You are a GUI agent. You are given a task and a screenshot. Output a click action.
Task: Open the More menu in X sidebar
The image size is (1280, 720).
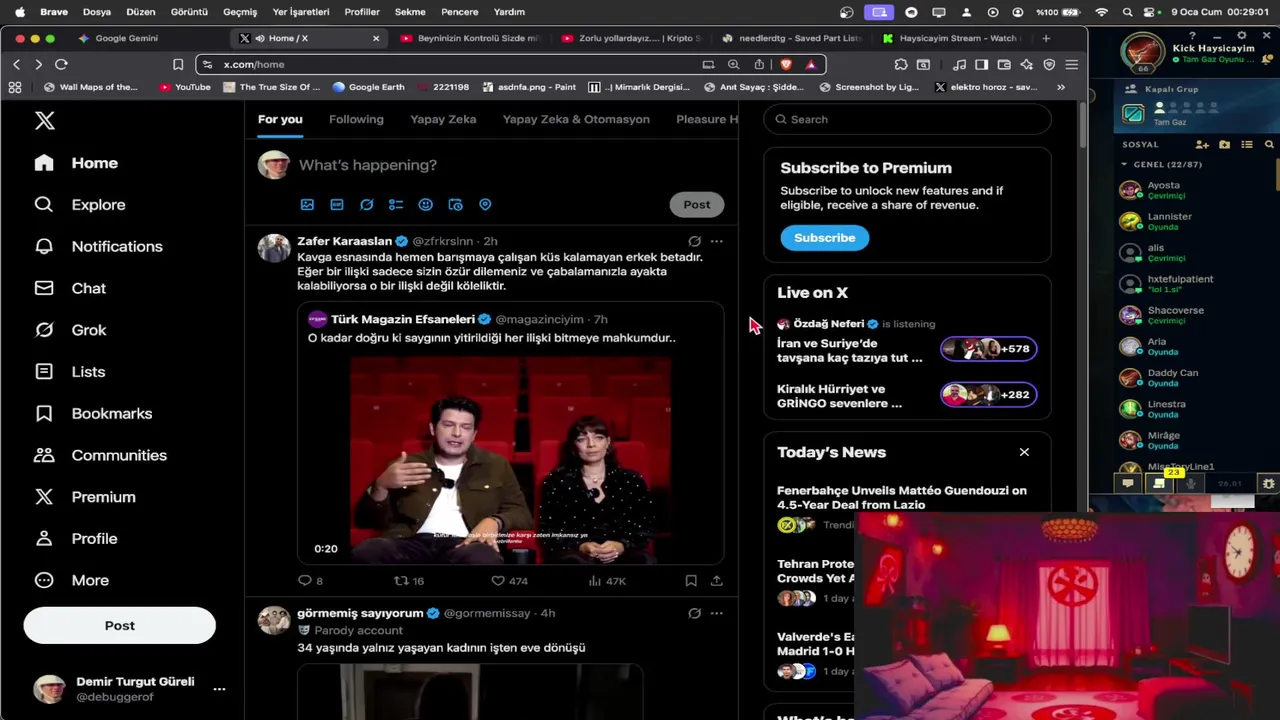point(71,580)
